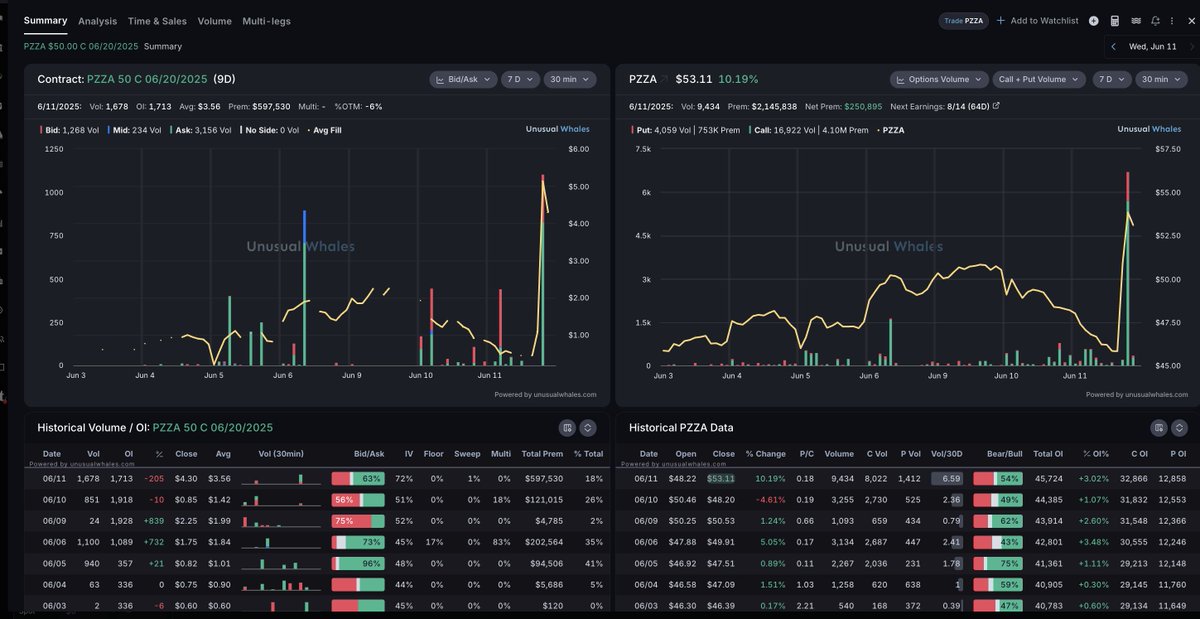Click the PZZA $50.00 C 06/20/2025 breadcrumb link
Viewport: 1200px width, 619px height.
click(x=81, y=46)
